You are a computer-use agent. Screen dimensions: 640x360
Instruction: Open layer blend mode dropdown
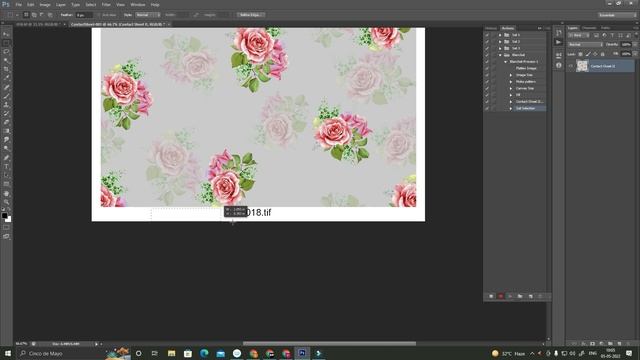[585, 44]
